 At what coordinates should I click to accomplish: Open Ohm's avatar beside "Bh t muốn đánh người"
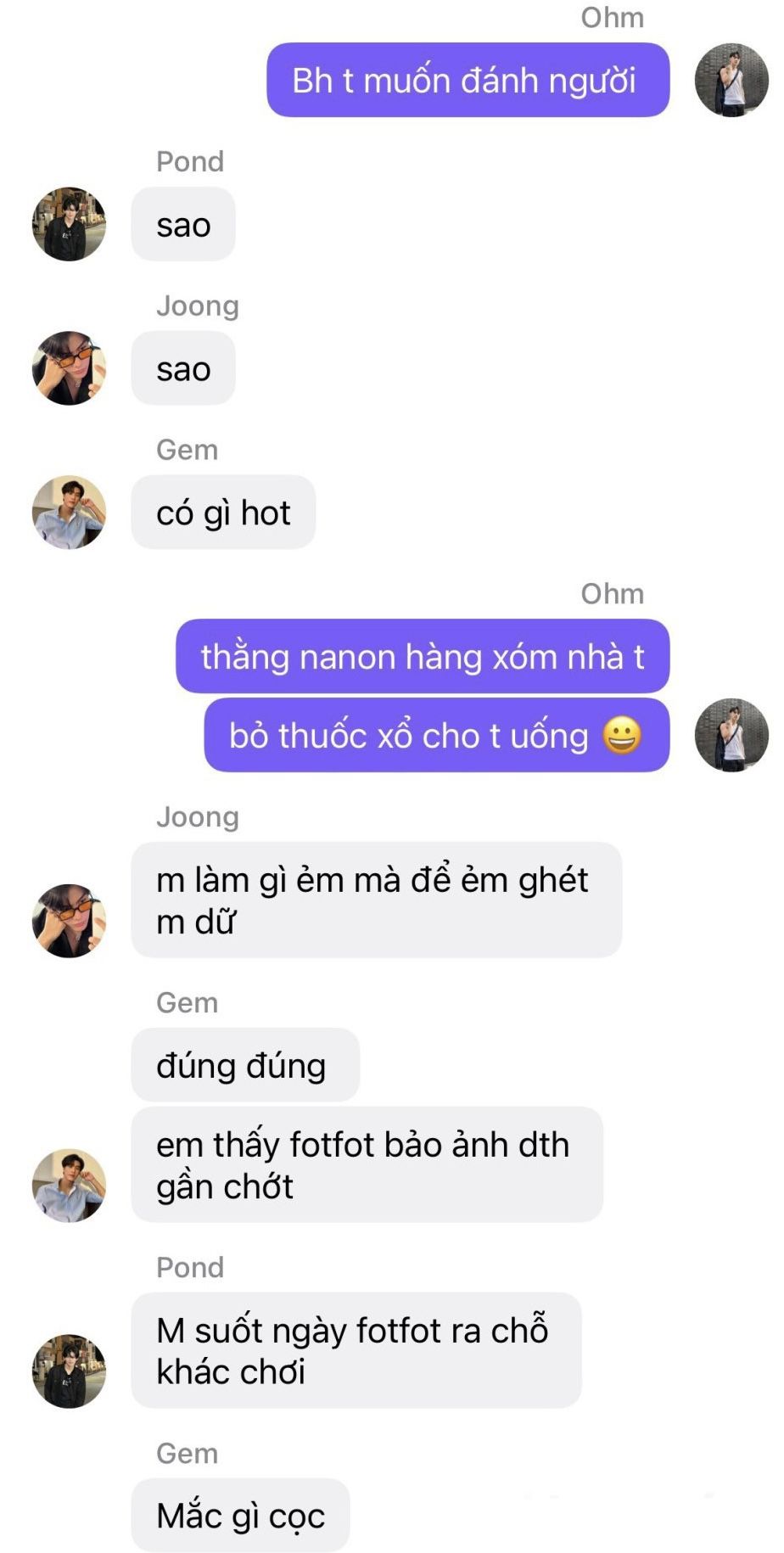(x=731, y=80)
